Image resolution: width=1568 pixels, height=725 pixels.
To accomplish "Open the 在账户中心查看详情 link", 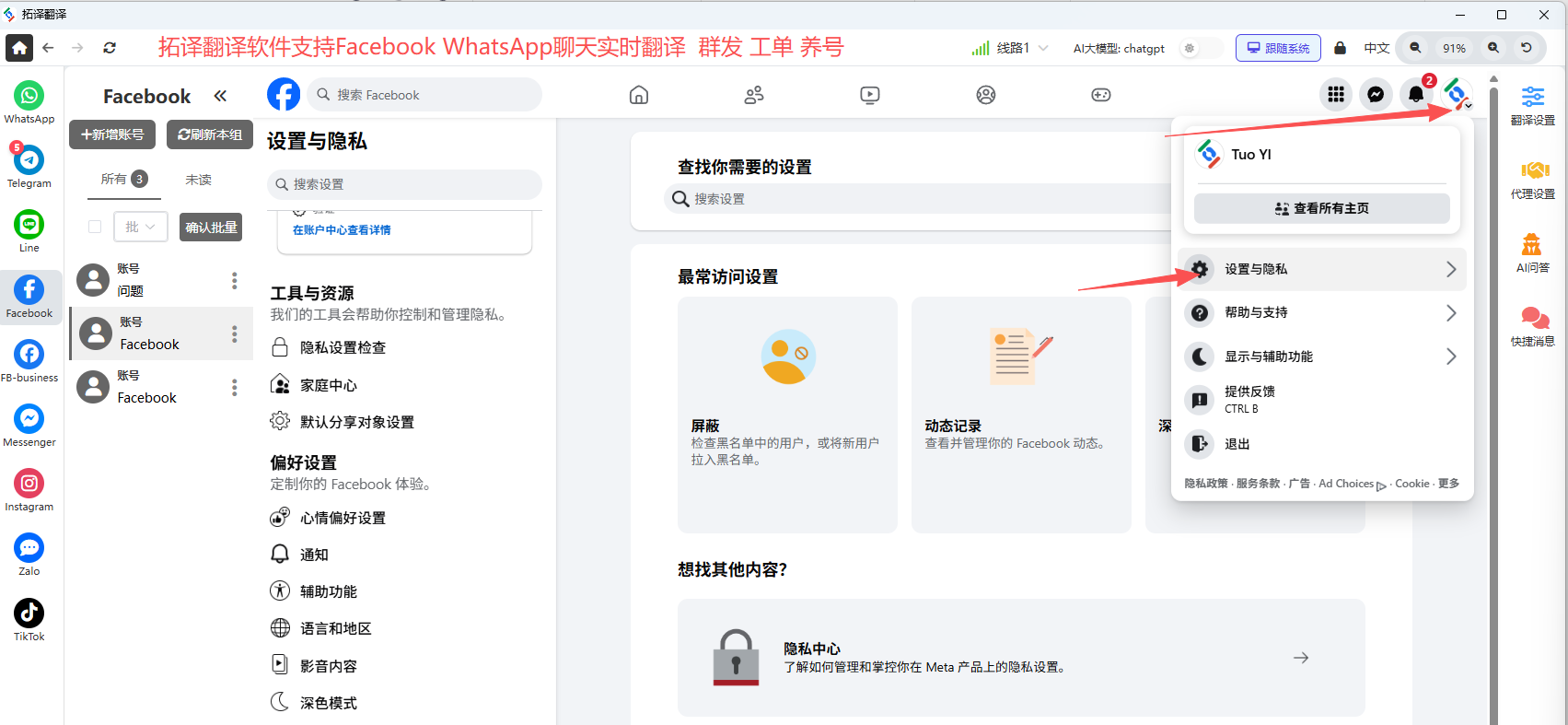I will (342, 230).
